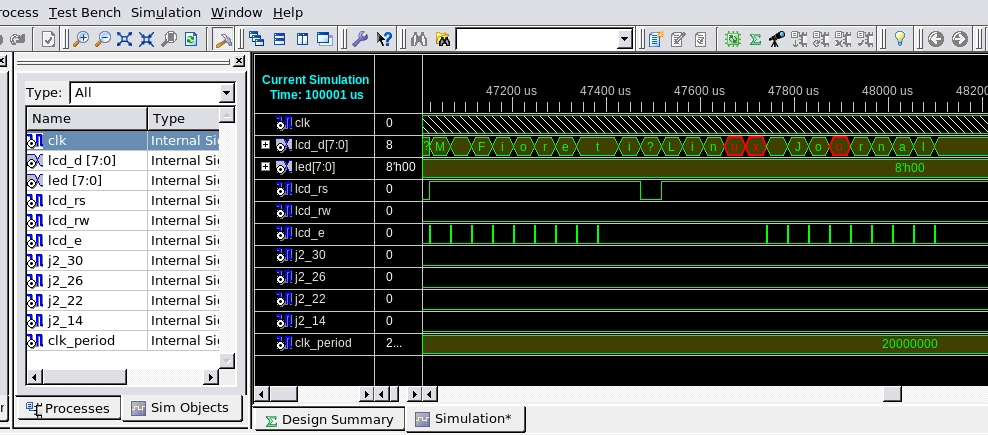Open the Test Bench menu
Screen dimensions: 988x435
[84, 13]
